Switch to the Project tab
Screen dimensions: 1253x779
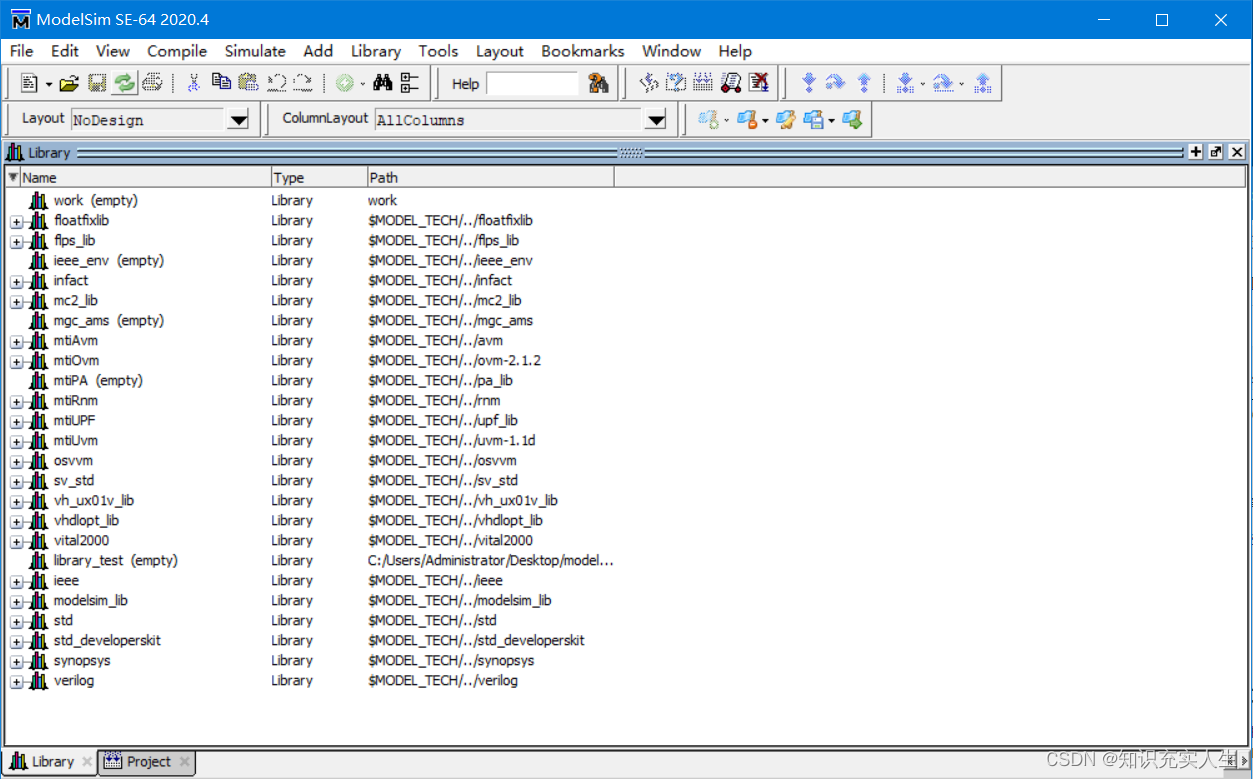tap(149, 762)
